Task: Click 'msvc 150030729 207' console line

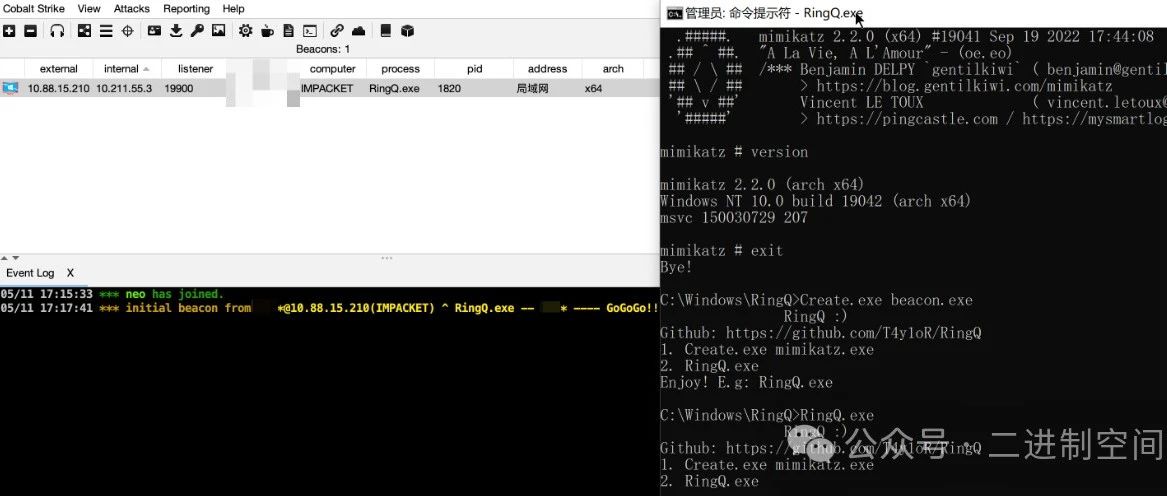Action: [734, 217]
